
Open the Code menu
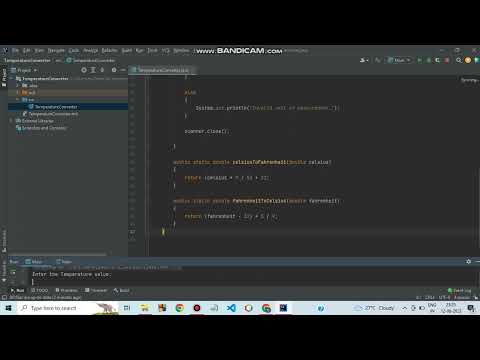74,51
